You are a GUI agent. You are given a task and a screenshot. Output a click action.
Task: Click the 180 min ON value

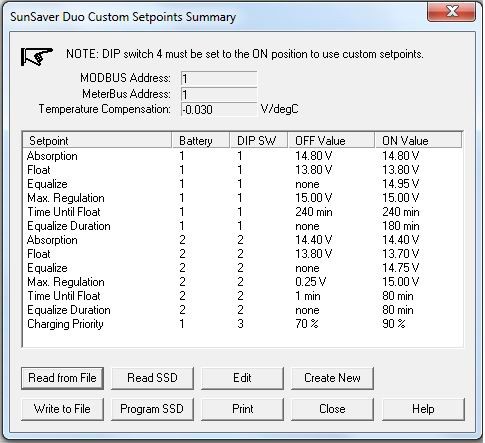pos(401,226)
